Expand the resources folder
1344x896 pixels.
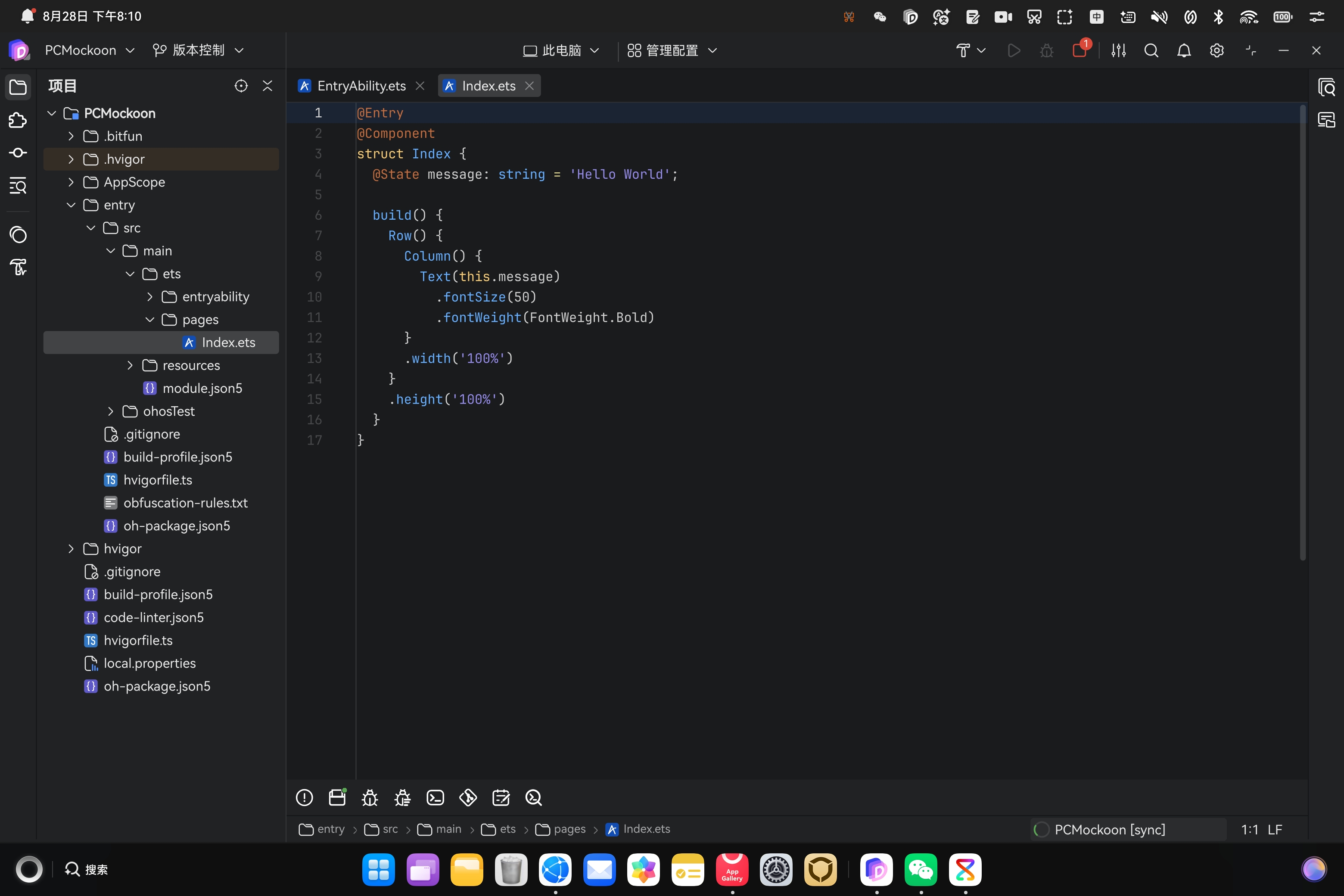pos(130,365)
